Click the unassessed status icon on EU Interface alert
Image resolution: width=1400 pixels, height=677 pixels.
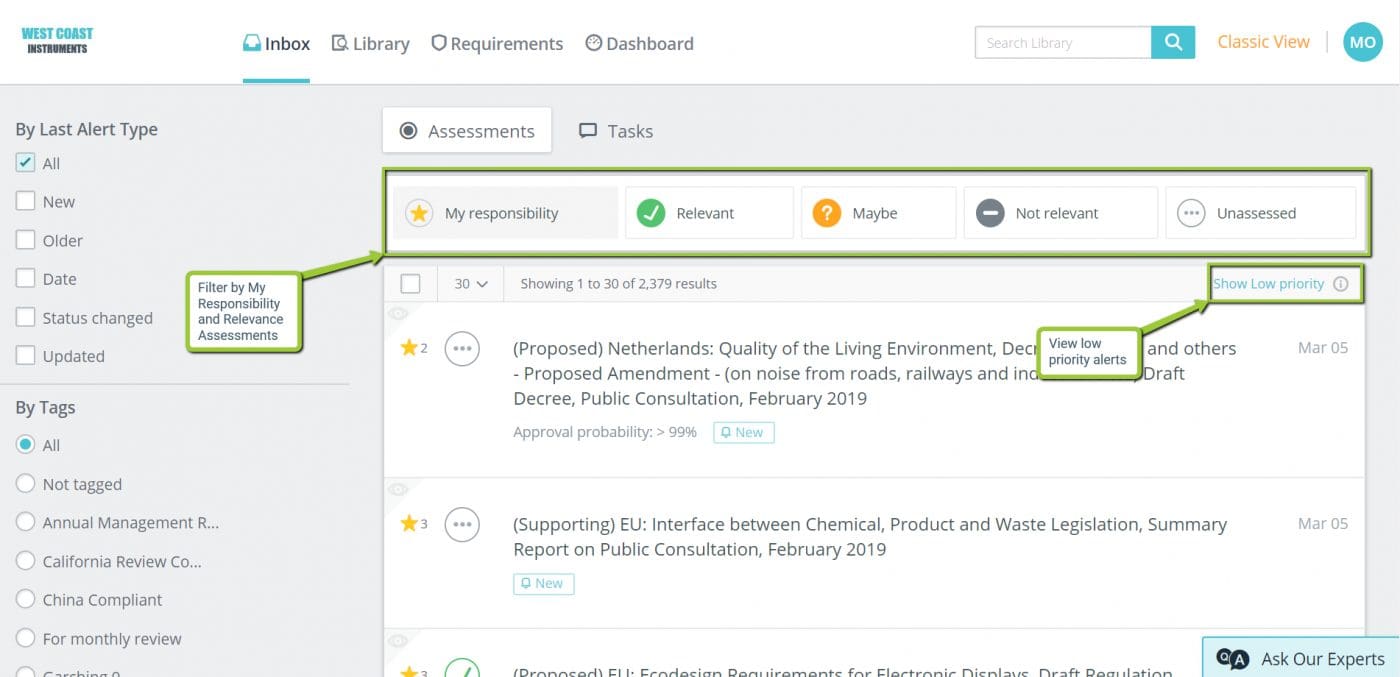point(461,524)
